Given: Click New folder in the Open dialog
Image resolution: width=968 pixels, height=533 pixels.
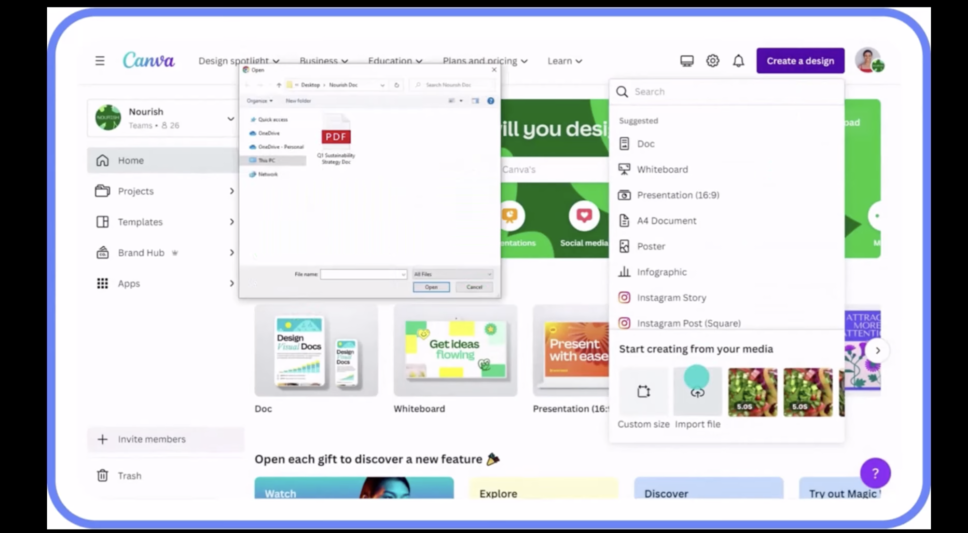Looking at the screenshot, I should (x=298, y=101).
